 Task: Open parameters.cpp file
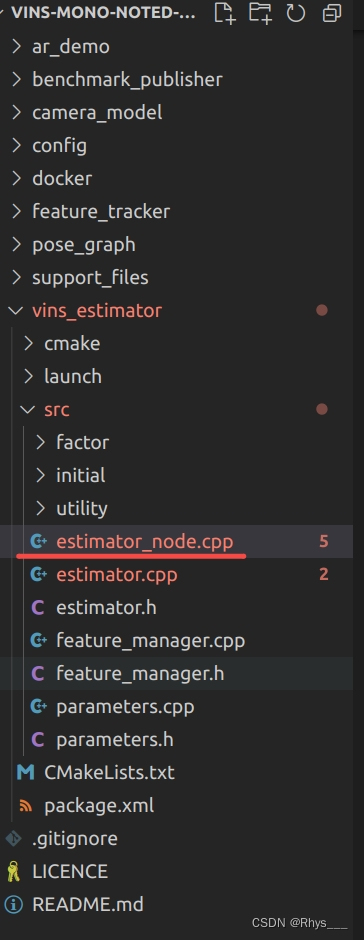(x=125, y=706)
